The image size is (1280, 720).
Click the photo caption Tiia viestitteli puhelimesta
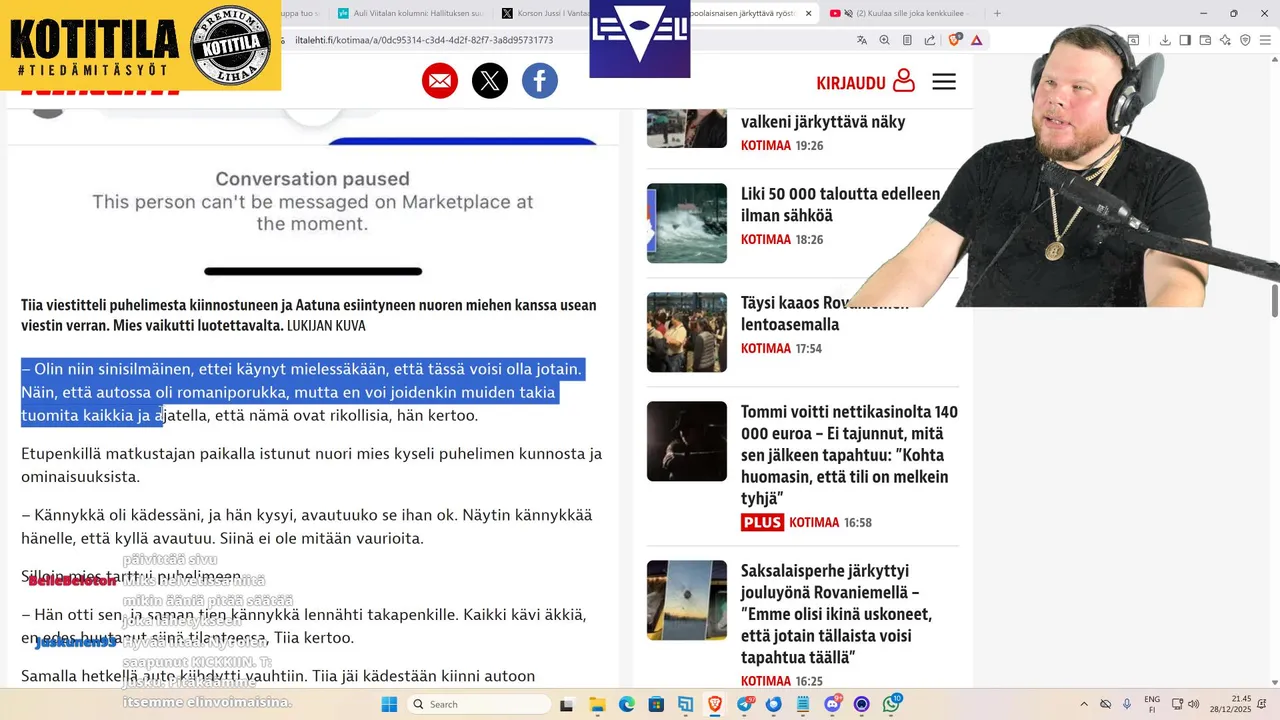309,315
